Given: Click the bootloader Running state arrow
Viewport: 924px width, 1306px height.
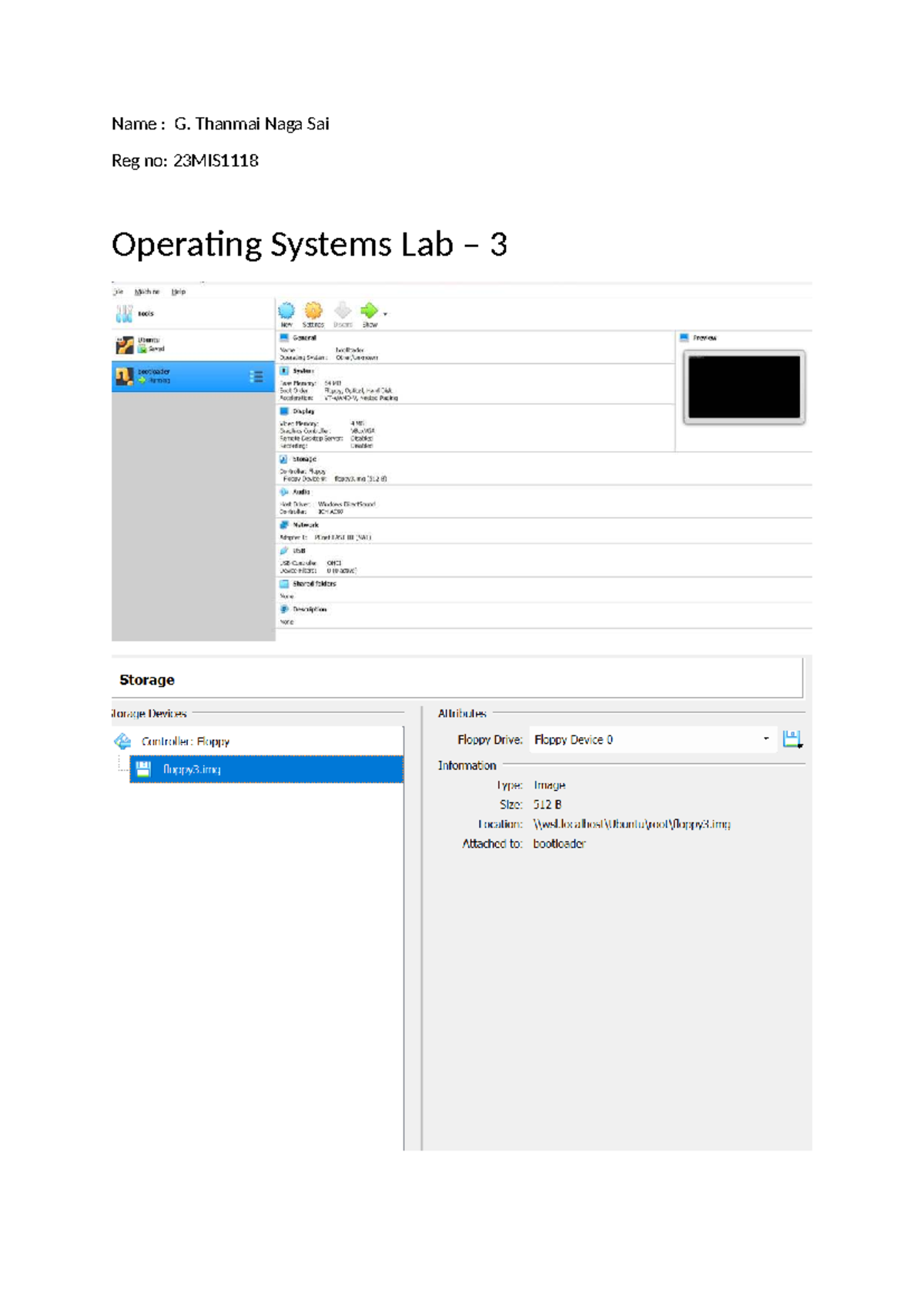Looking at the screenshot, I should [x=142, y=380].
